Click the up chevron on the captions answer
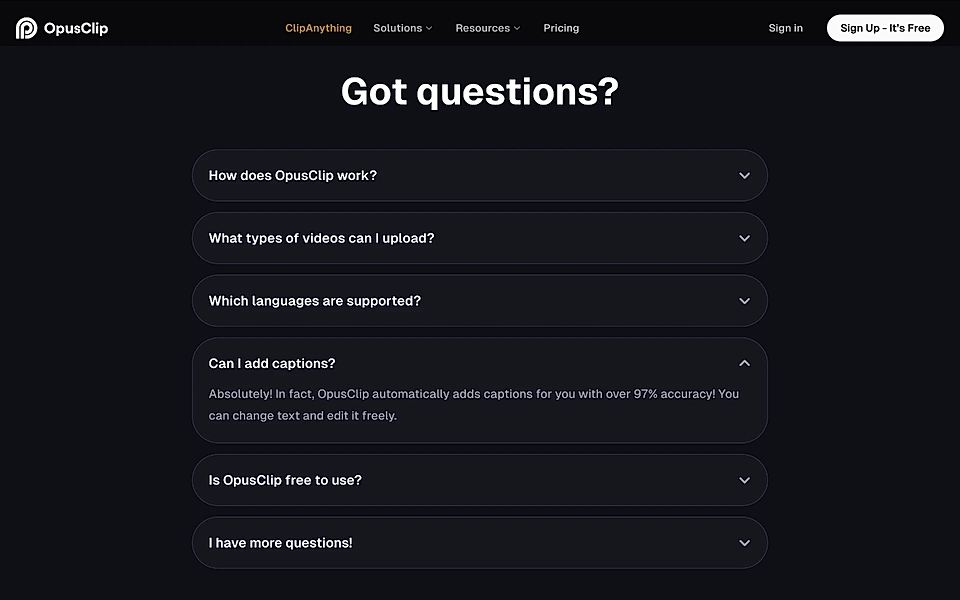The image size is (960, 600). tap(744, 363)
